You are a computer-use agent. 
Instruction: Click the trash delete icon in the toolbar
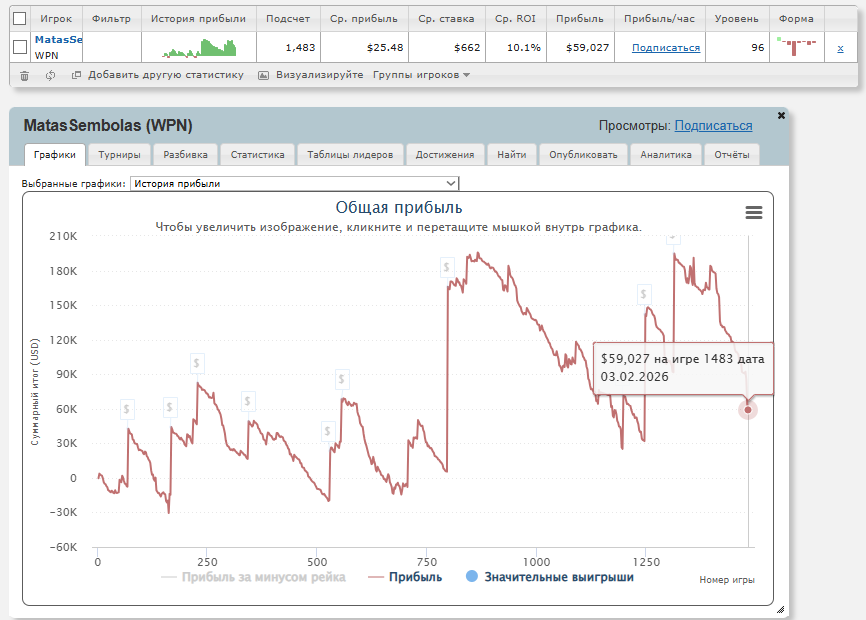[24, 75]
